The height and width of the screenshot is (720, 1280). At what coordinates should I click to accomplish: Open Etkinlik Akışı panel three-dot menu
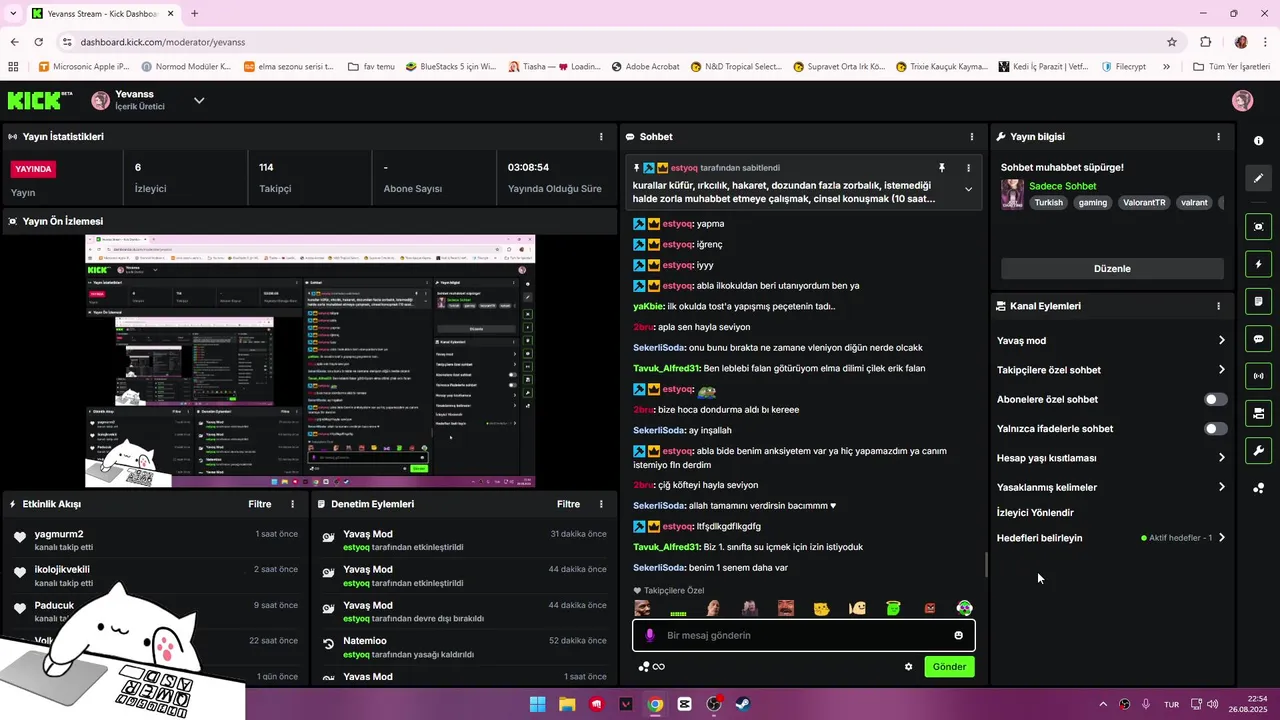tap(292, 504)
